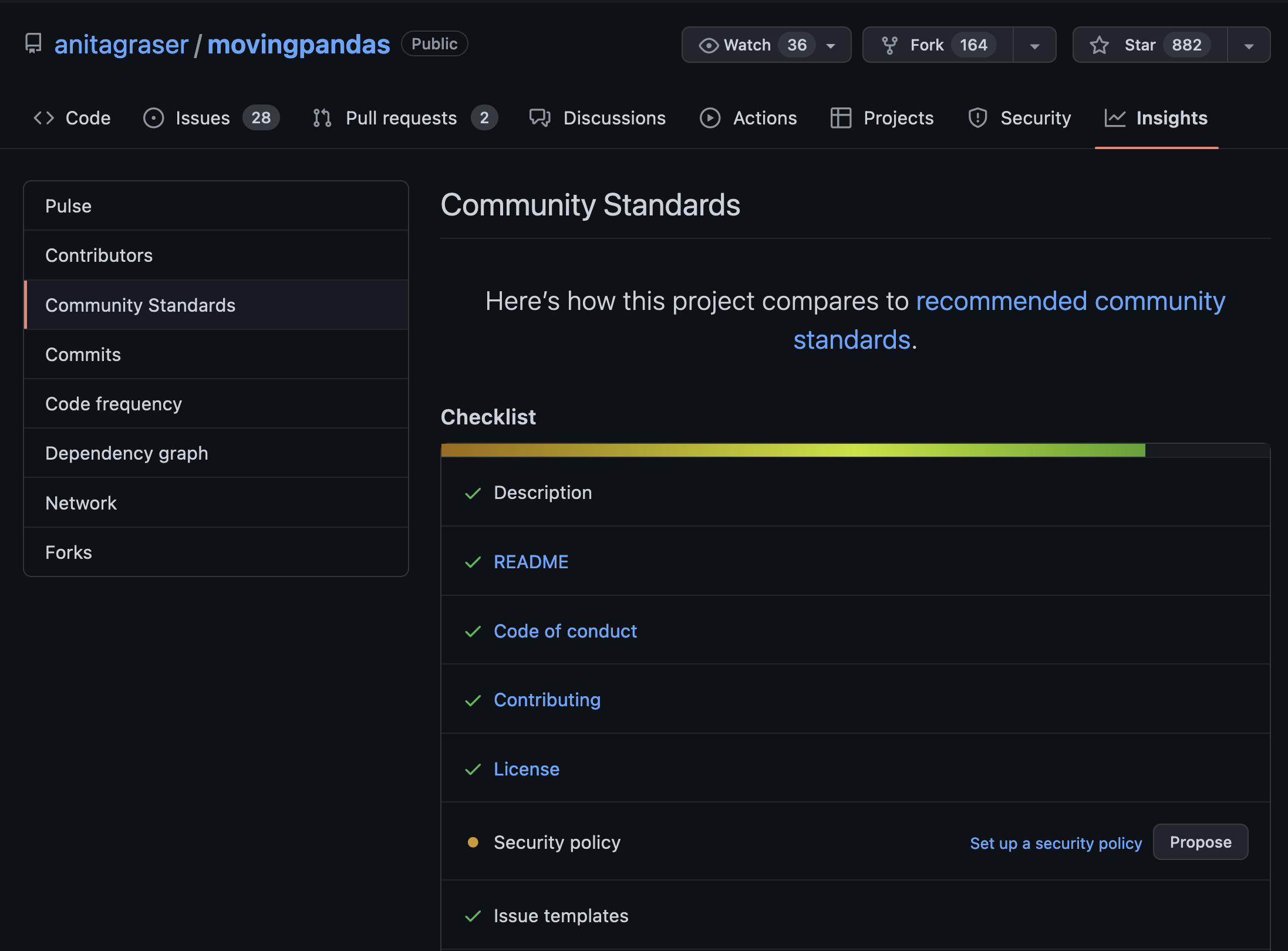Open the Star lists dropdown arrow
1288x951 pixels.
(x=1249, y=46)
